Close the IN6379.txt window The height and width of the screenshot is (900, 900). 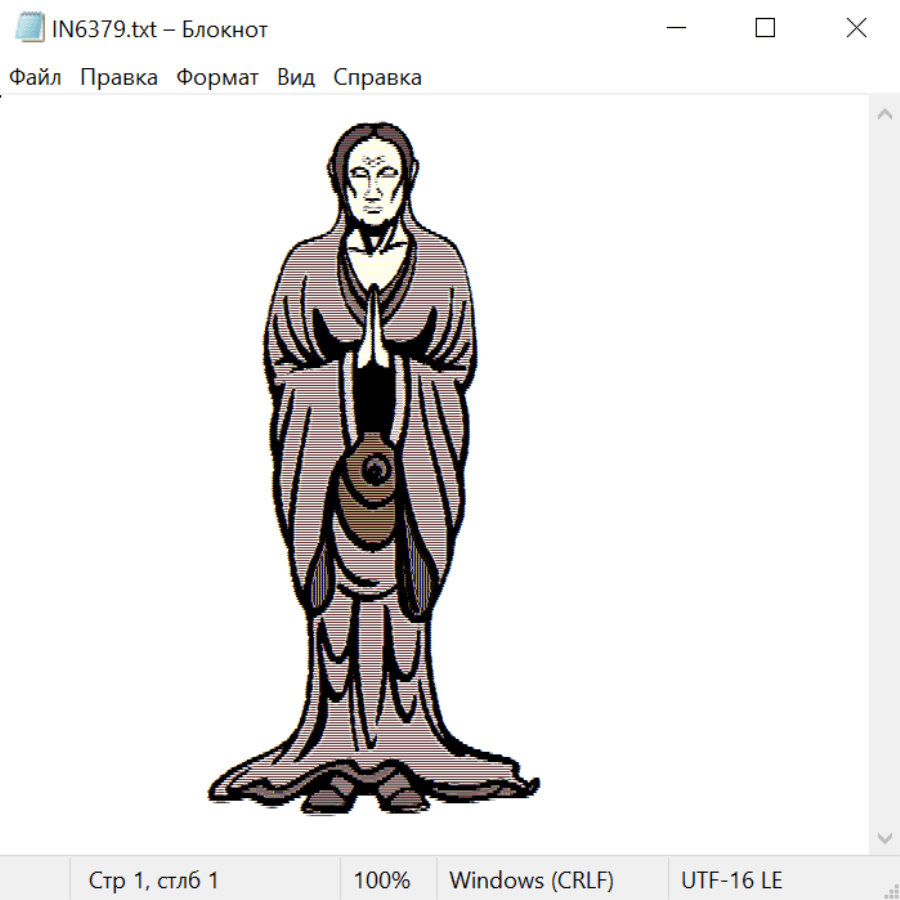point(856,29)
